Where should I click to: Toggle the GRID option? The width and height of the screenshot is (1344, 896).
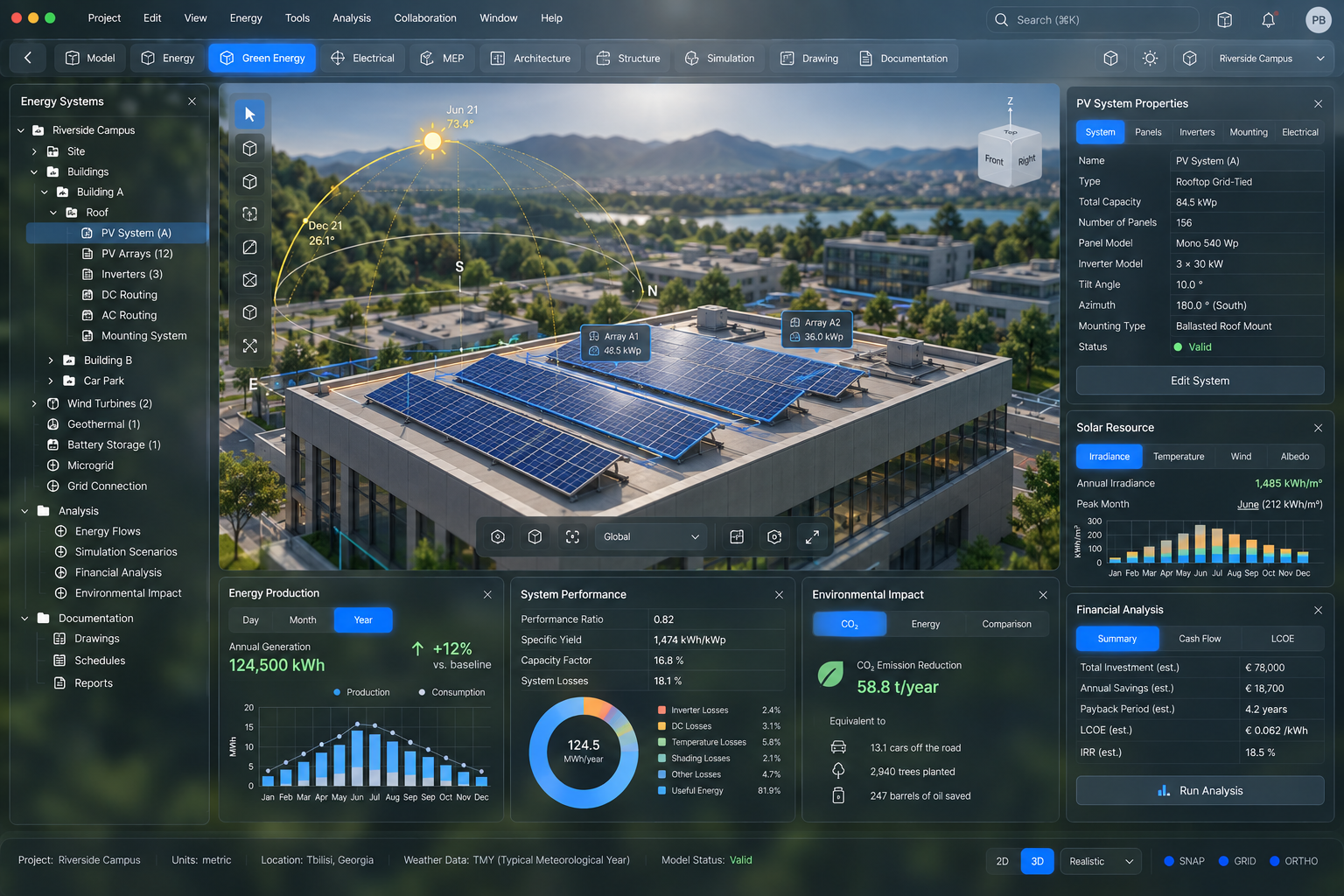coord(1237,861)
